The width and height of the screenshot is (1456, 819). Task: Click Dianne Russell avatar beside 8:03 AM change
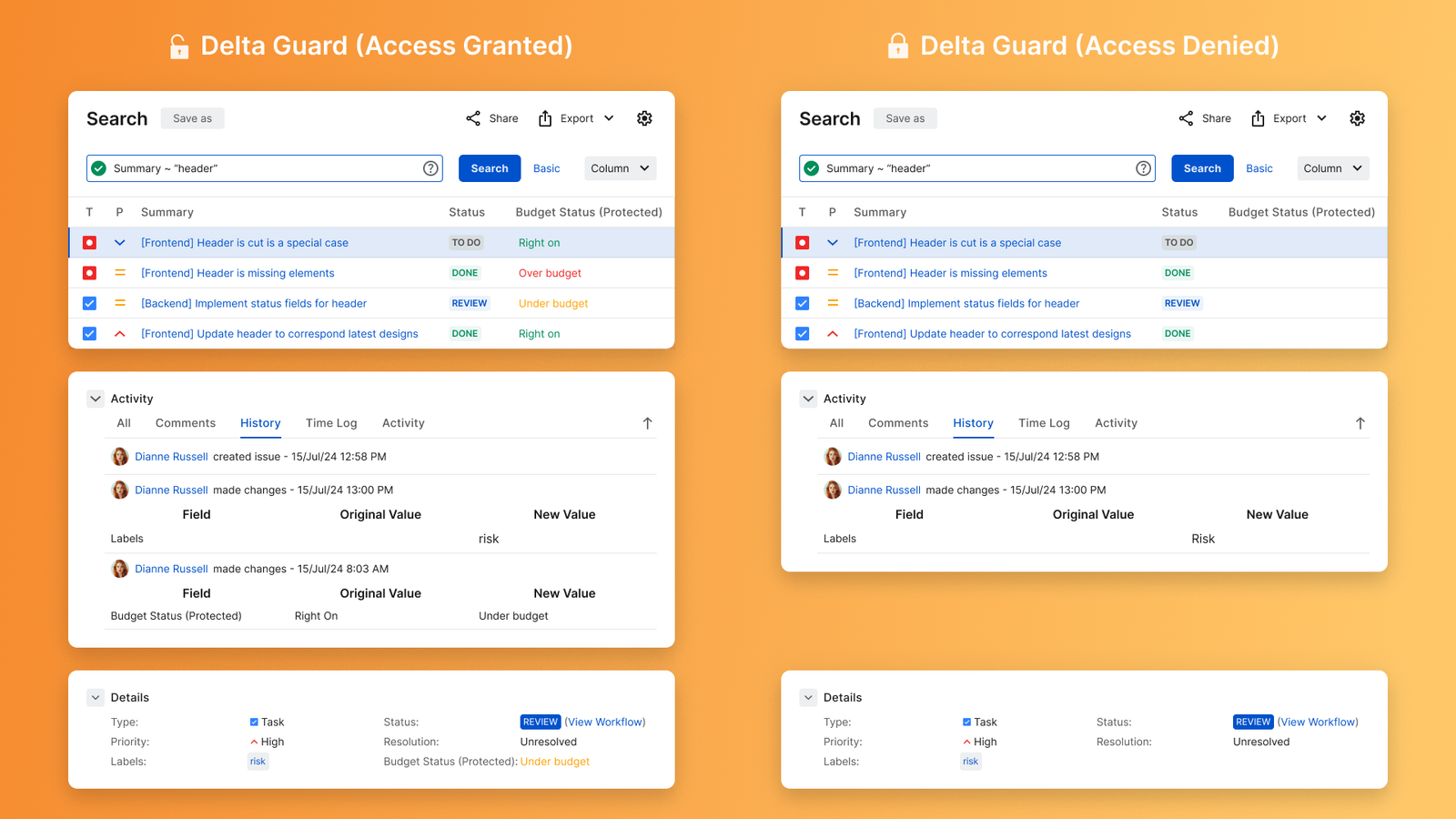[x=119, y=569]
